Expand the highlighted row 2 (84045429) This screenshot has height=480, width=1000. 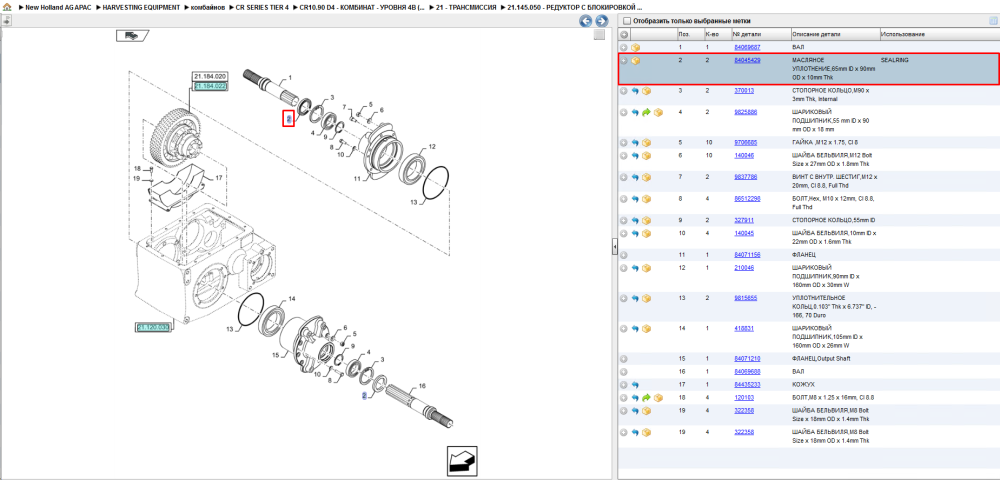[x=624, y=61]
